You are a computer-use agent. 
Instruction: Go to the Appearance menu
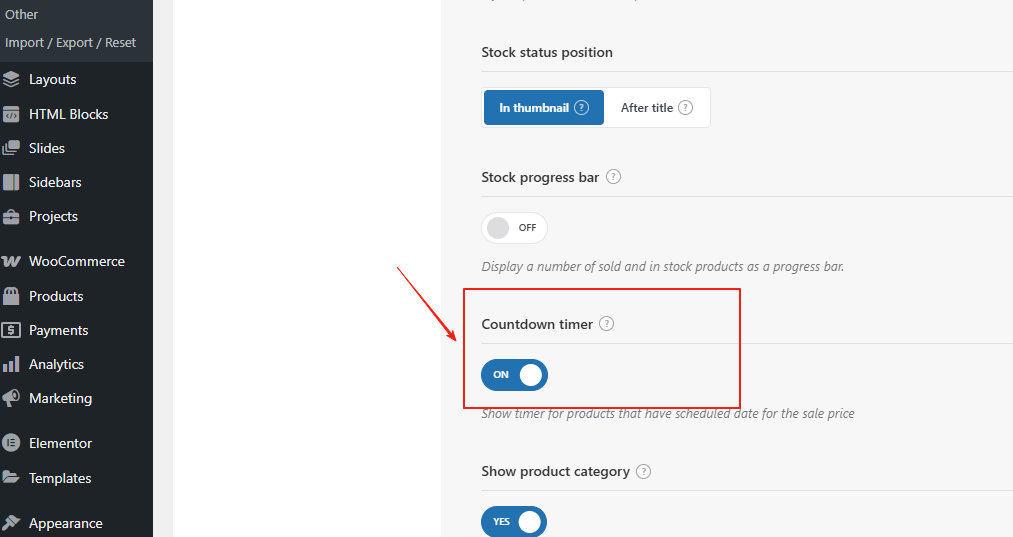[x=65, y=523]
